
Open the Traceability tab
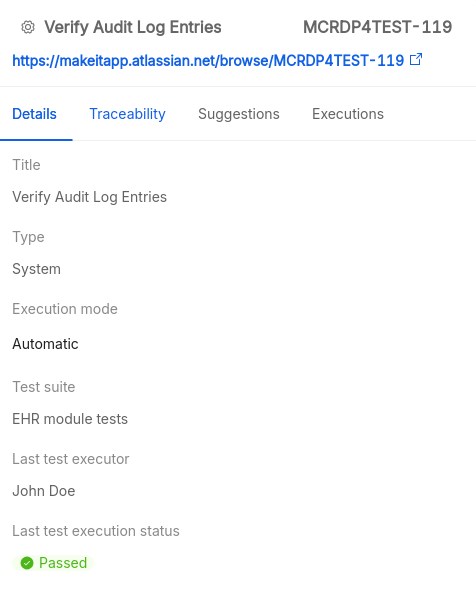pyautogui.click(x=127, y=114)
